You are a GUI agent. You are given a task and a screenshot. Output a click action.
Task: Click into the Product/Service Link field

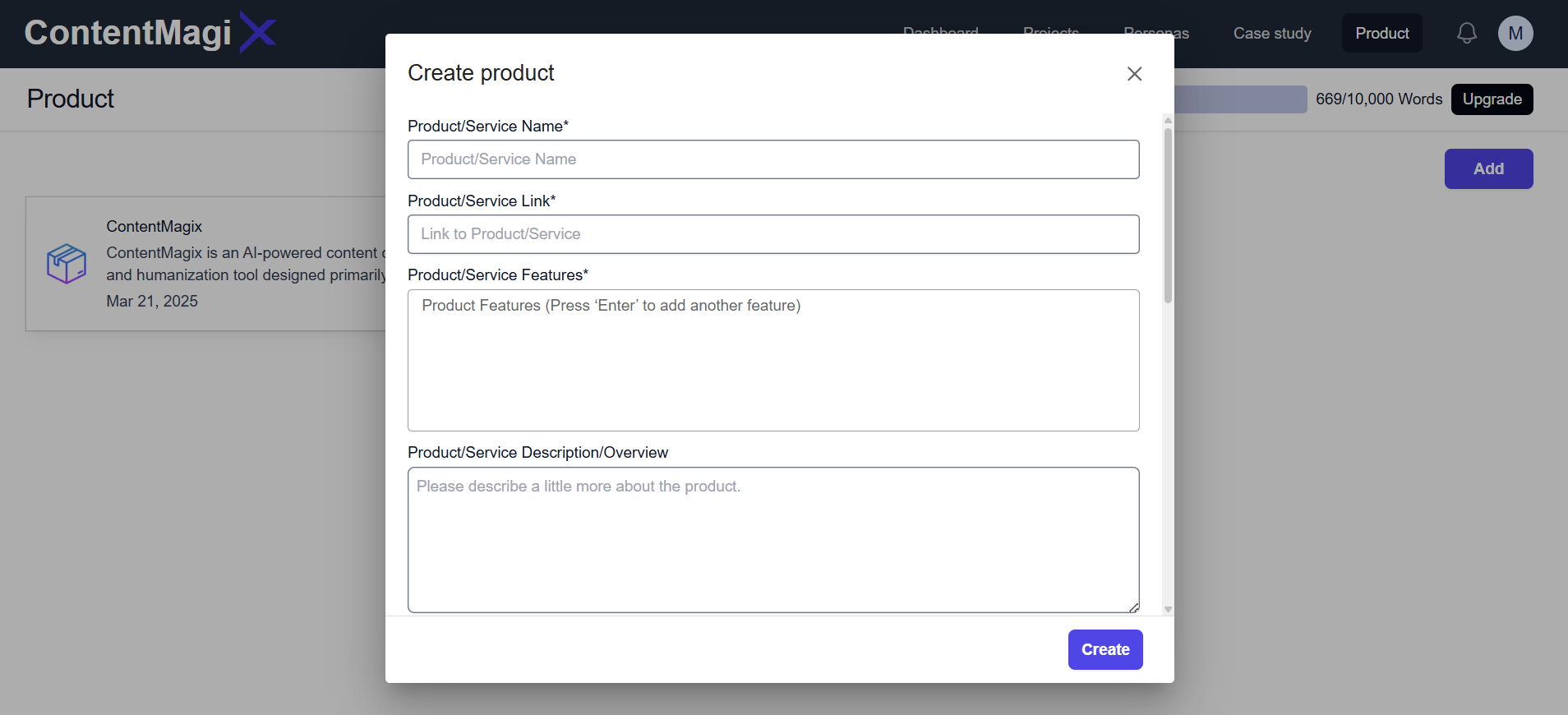click(x=772, y=234)
